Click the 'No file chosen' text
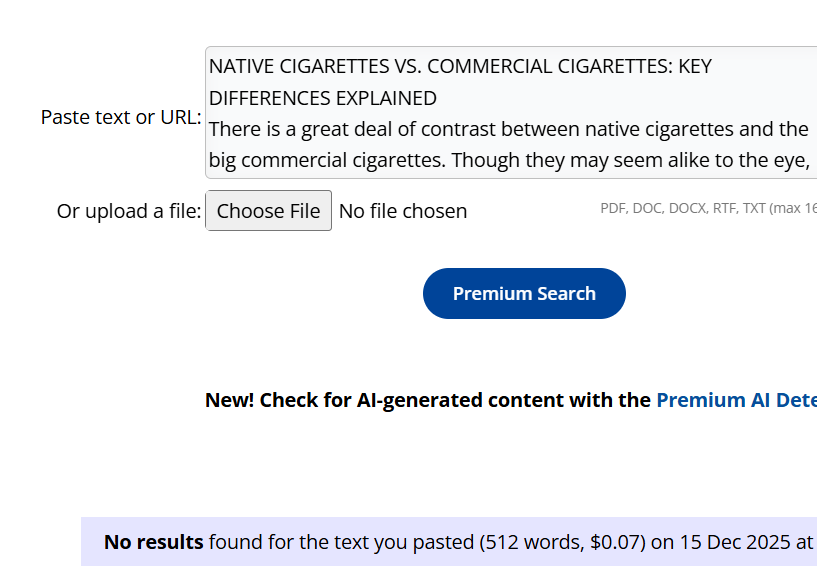This screenshot has height=569, width=817. click(403, 211)
